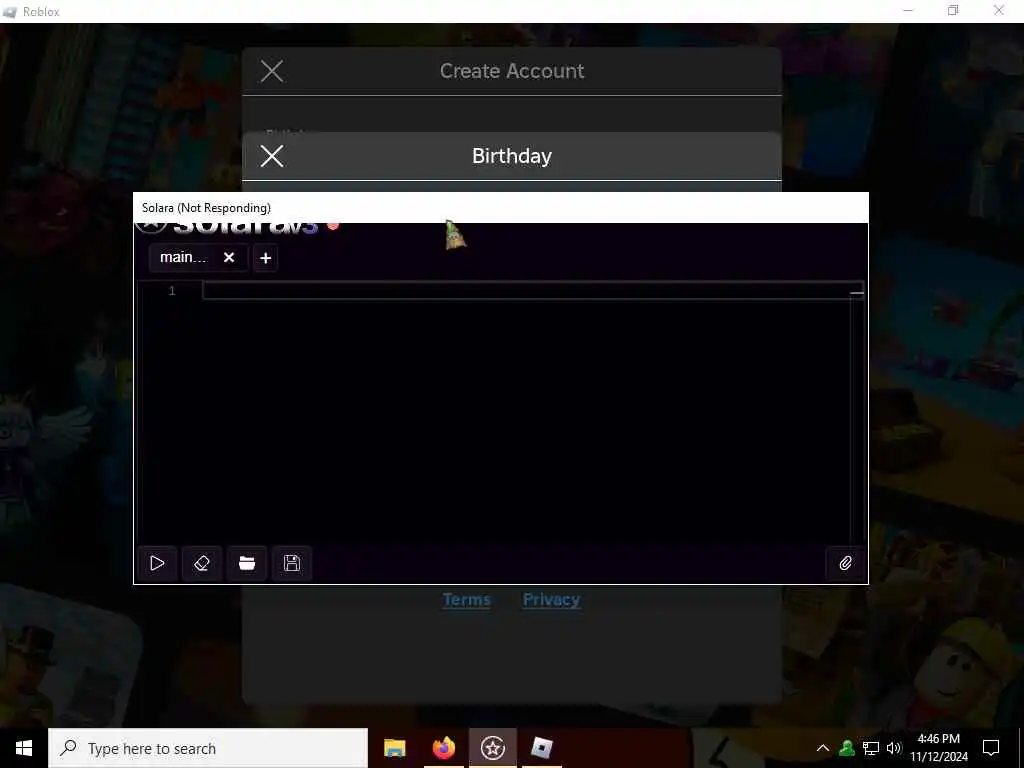Click the red status dot beside Solara logo

[333, 226]
